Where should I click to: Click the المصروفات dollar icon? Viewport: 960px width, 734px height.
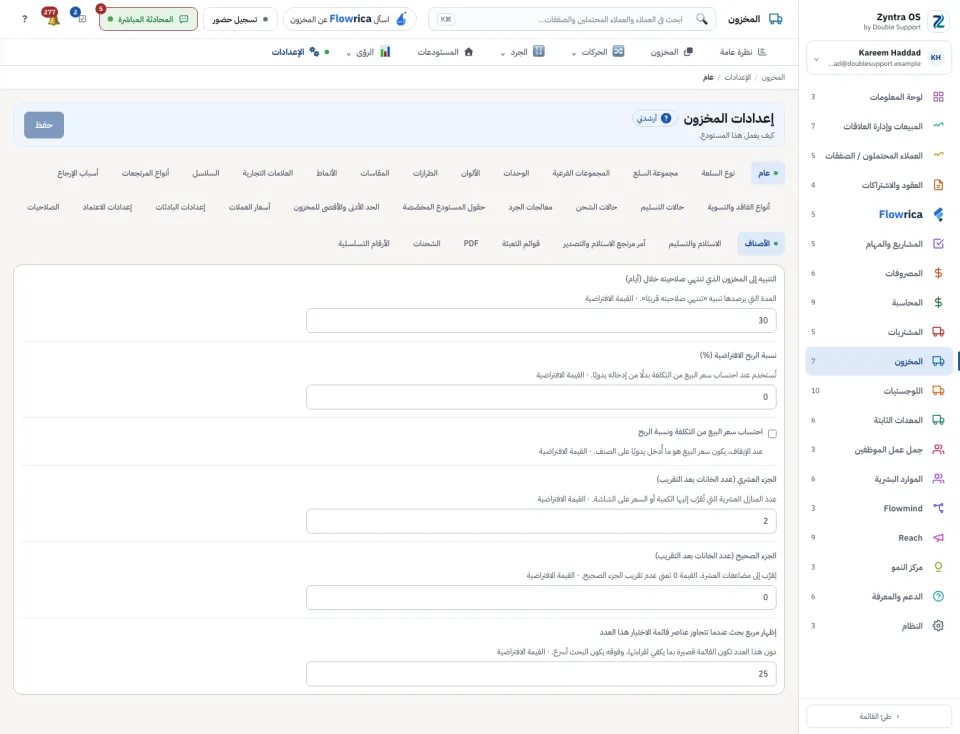click(x=938, y=273)
